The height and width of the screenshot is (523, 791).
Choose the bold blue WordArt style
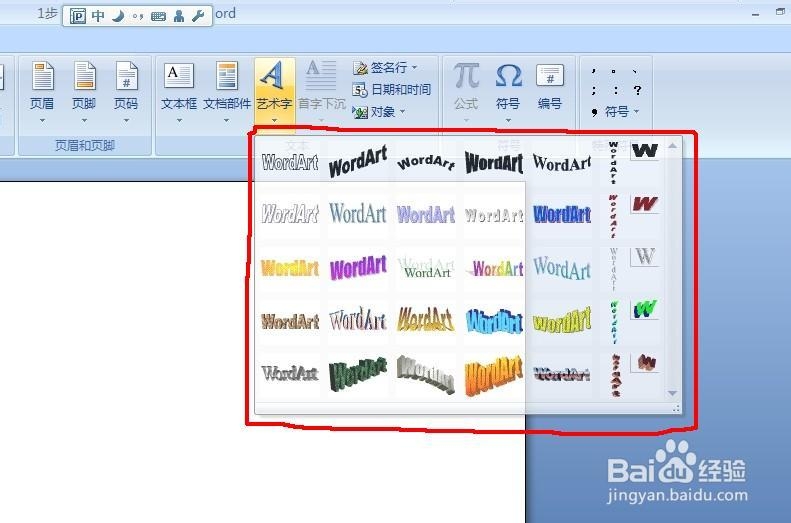(x=561, y=214)
